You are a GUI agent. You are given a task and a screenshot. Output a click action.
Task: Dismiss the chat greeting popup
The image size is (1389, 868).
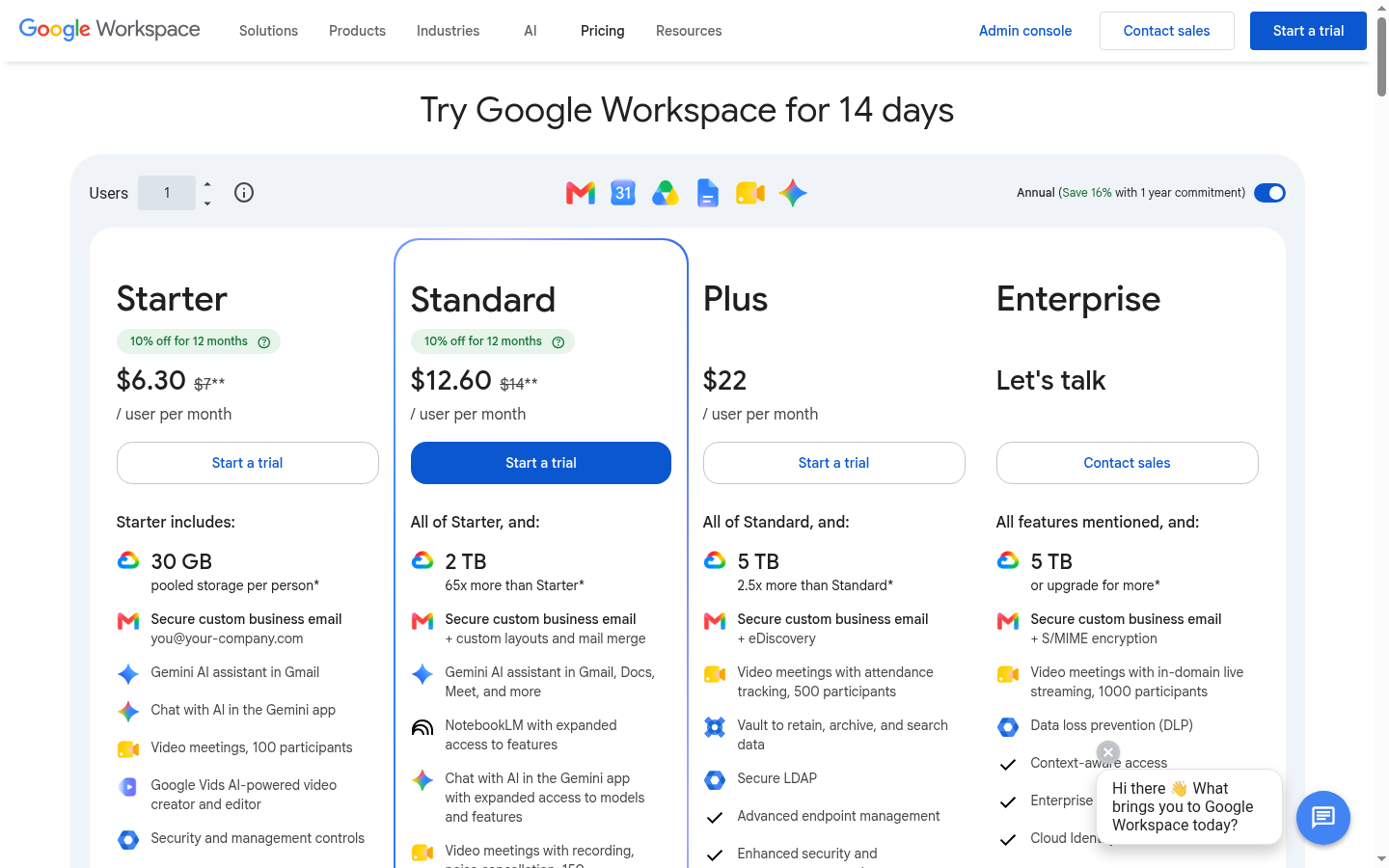[x=1108, y=752]
